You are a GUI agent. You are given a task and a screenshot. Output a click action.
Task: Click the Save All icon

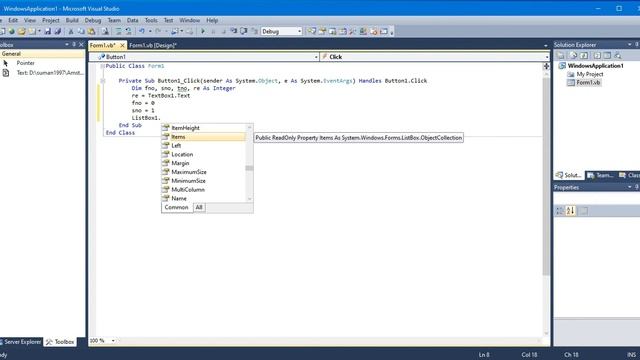tap(58, 31)
